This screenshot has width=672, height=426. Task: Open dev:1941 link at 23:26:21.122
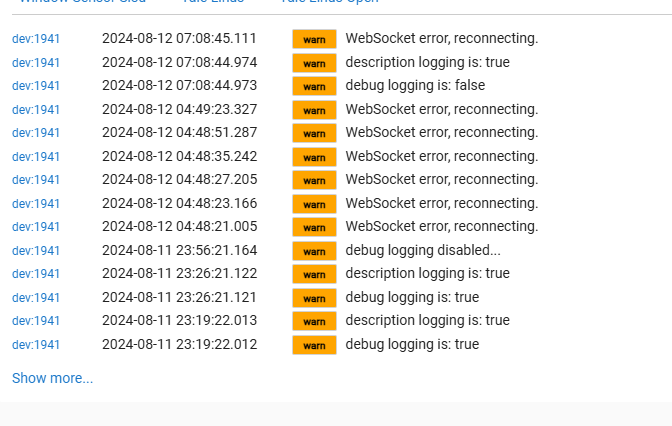point(36,274)
